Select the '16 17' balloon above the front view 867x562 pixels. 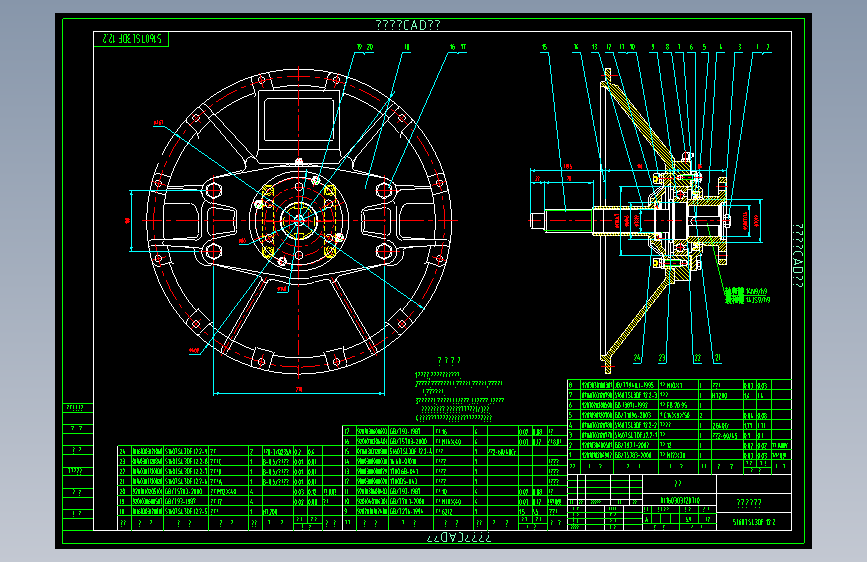[x=458, y=48]
